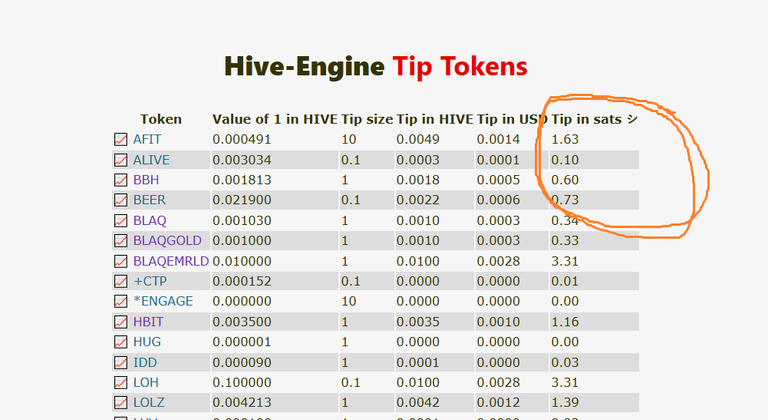Click the Tip size column header

pyautogui.click(x=367, y=119)
